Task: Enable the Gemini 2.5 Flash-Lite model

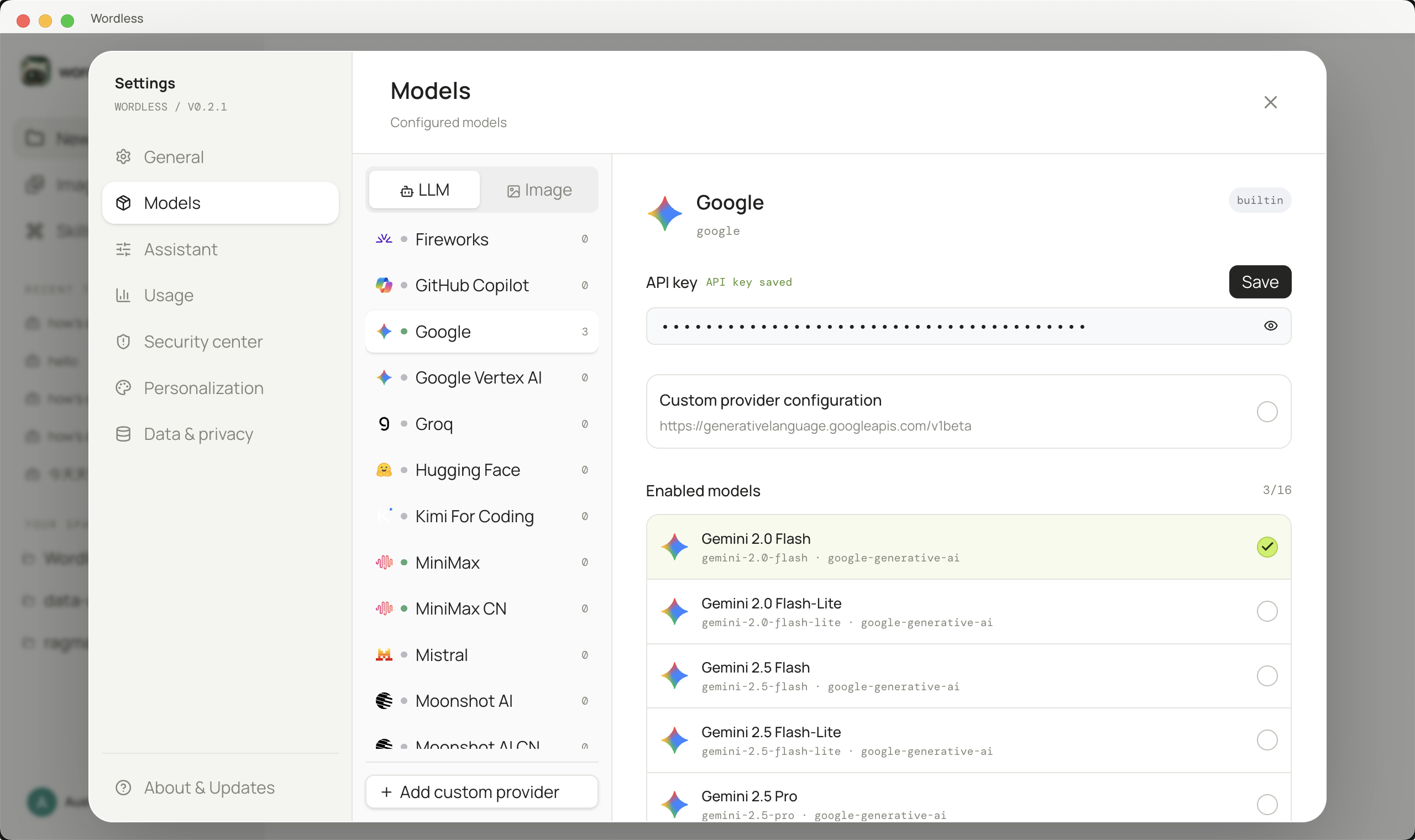Action: tap(1267, 740)
